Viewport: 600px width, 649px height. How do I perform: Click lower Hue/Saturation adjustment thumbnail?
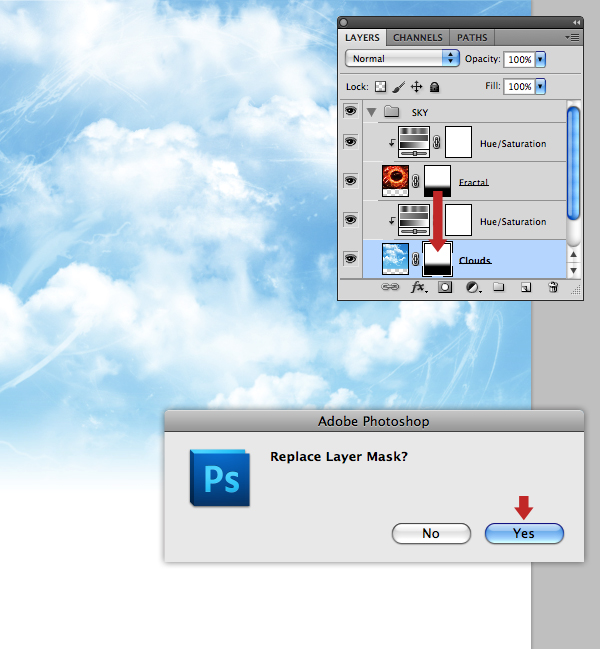[414, 220]
